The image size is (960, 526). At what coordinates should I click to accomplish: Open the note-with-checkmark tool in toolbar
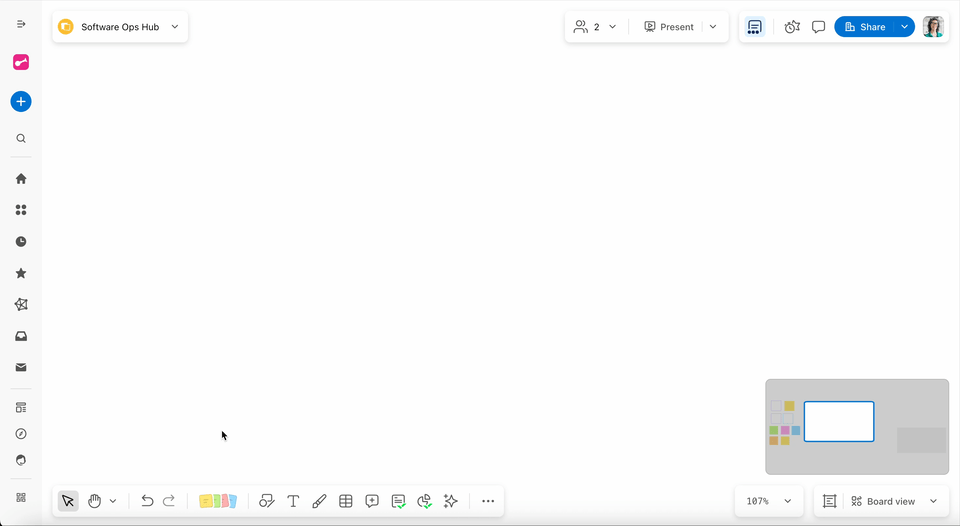399,502
